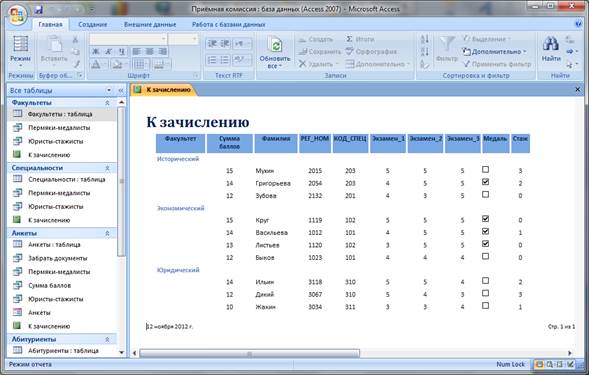The width and height of the screenshot is (589, 375).
Task: Toggle bold Ж formatting
Action: [x=96, y=51]
